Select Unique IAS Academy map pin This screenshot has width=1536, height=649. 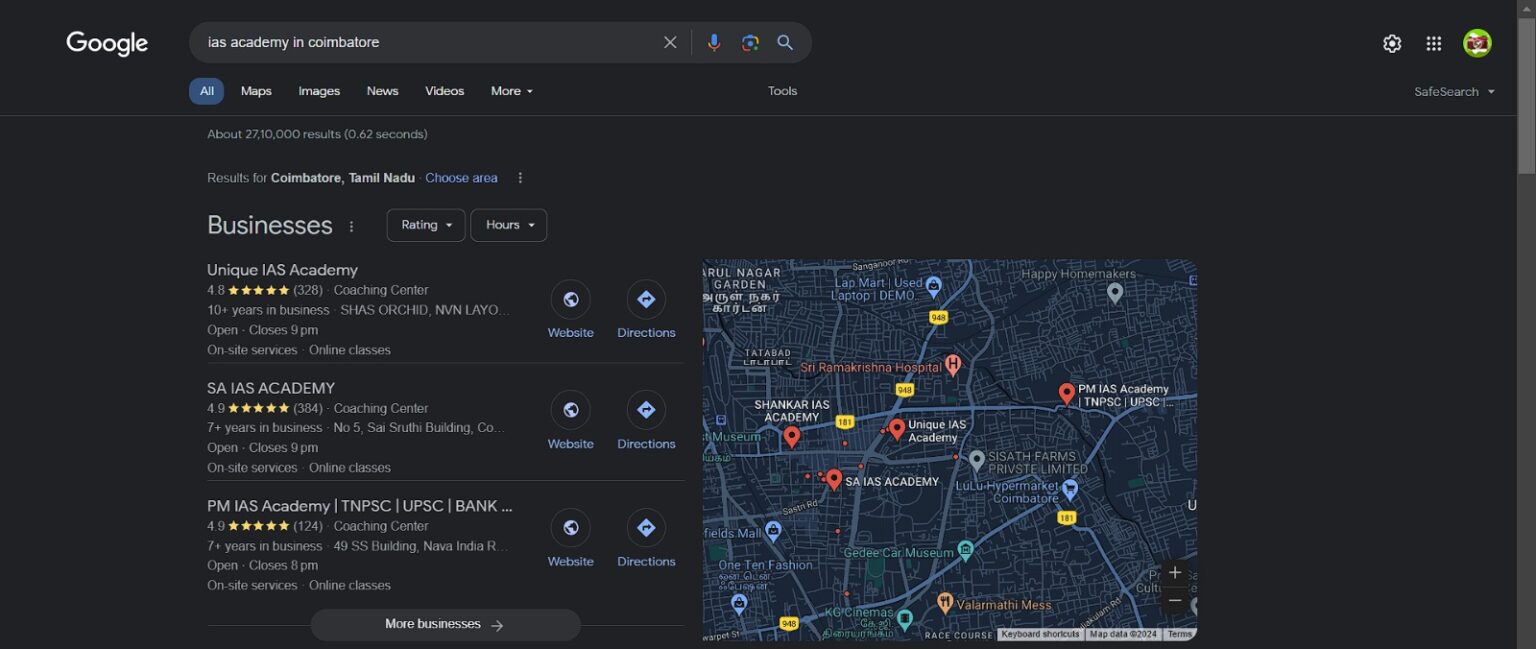coord(897,429)
